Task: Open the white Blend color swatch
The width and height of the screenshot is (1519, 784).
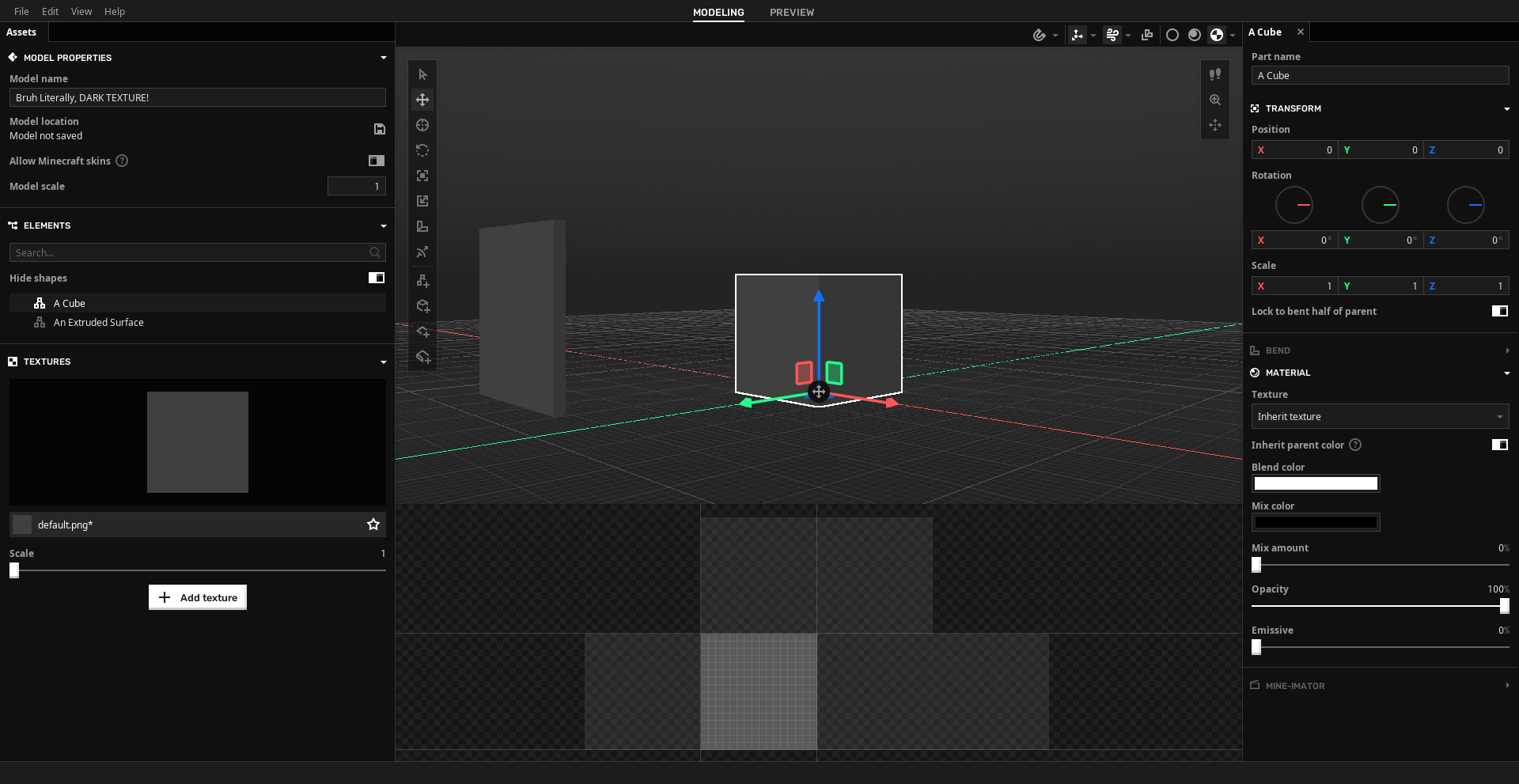Action: click(x=1316, y=483)
